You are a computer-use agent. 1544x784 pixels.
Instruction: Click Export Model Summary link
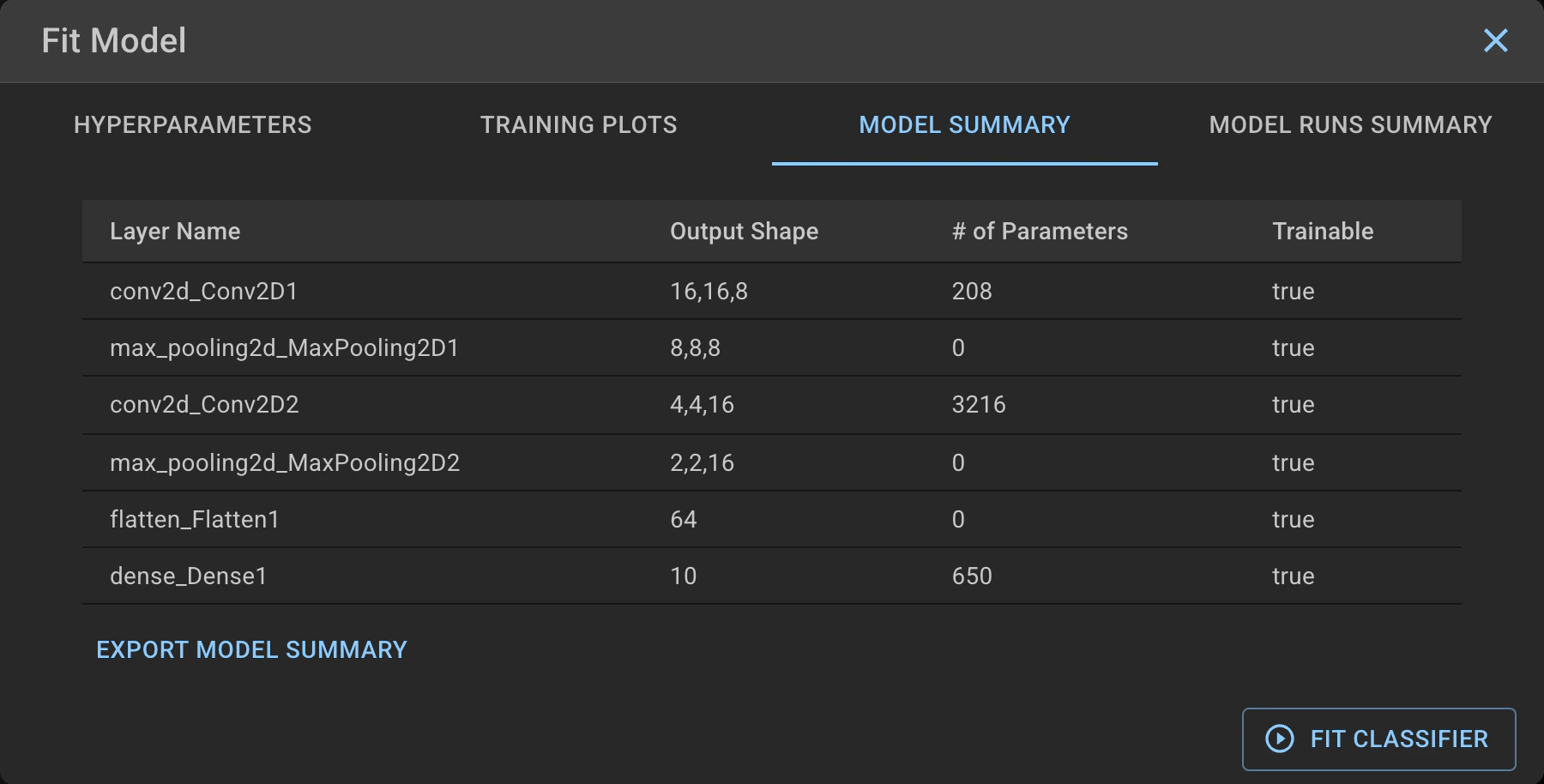[x=251, y=649]
